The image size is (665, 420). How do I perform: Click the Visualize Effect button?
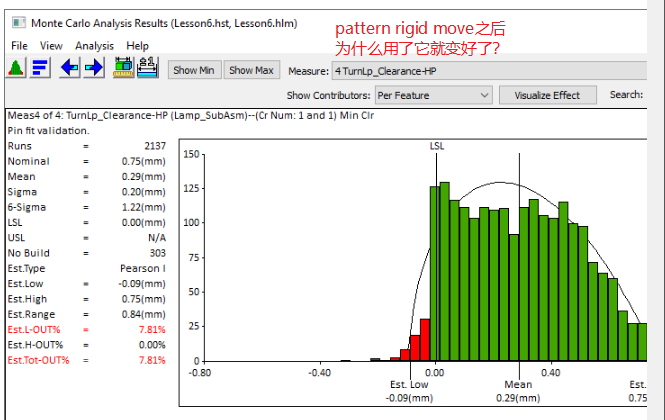547,95
